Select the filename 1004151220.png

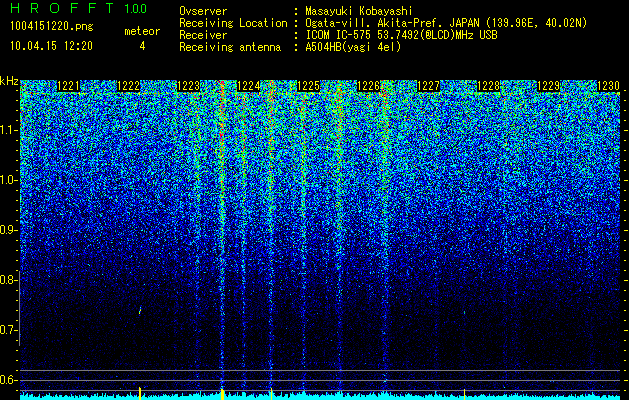pyautogui.click(x=52, y=27)
